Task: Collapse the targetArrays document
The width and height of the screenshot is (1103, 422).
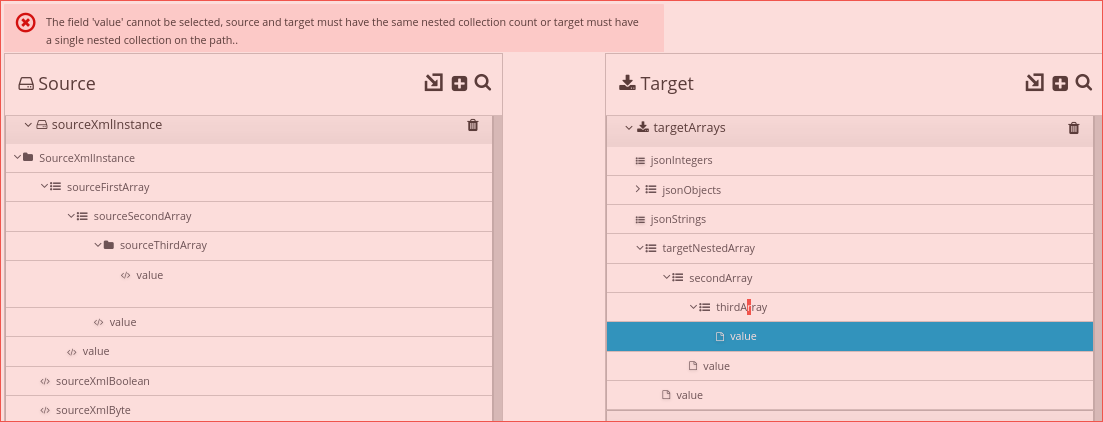Action: 629,128
